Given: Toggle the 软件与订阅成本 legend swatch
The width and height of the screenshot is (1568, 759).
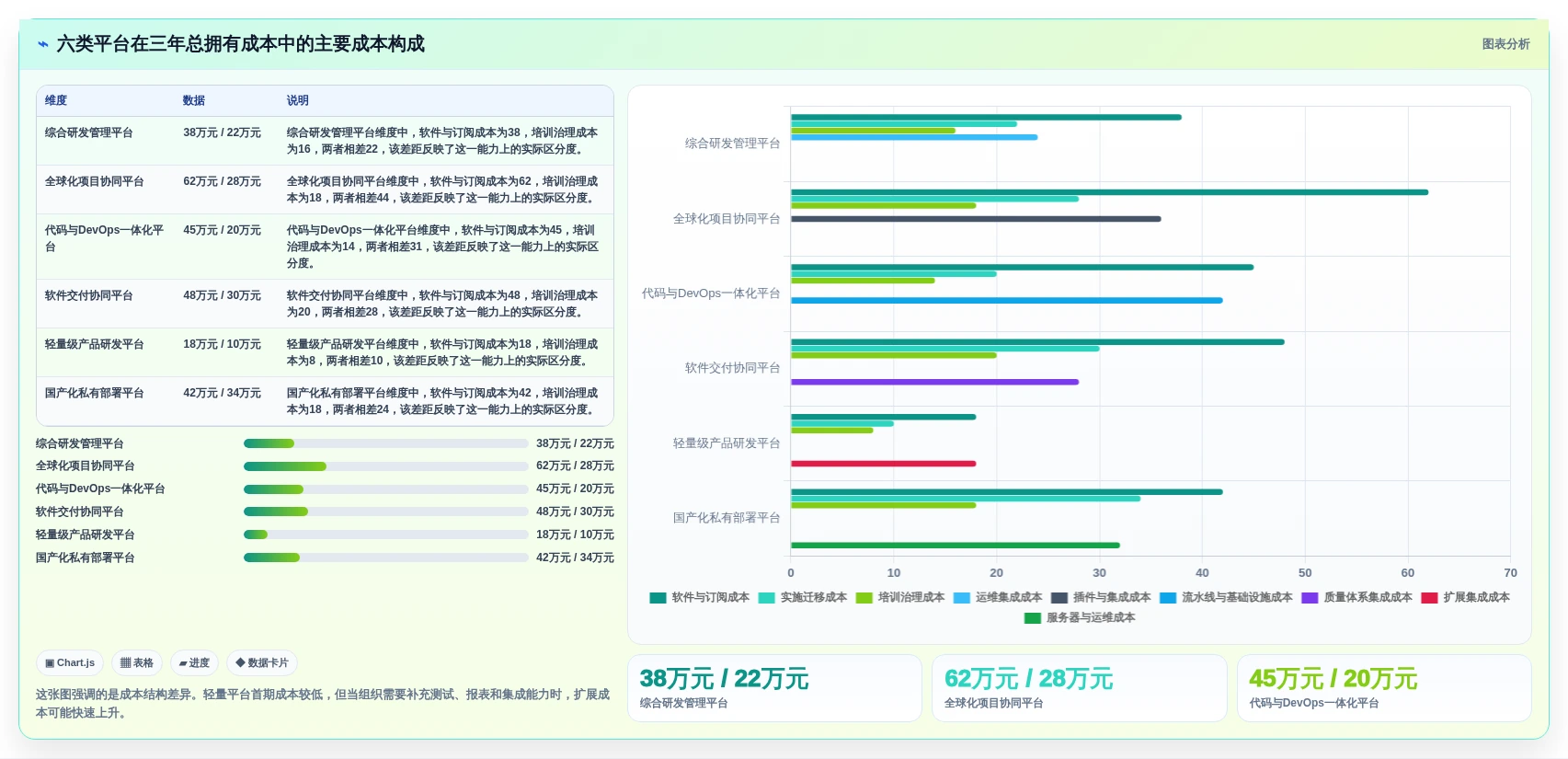Looking at the screenshot, I should [658, 598].
